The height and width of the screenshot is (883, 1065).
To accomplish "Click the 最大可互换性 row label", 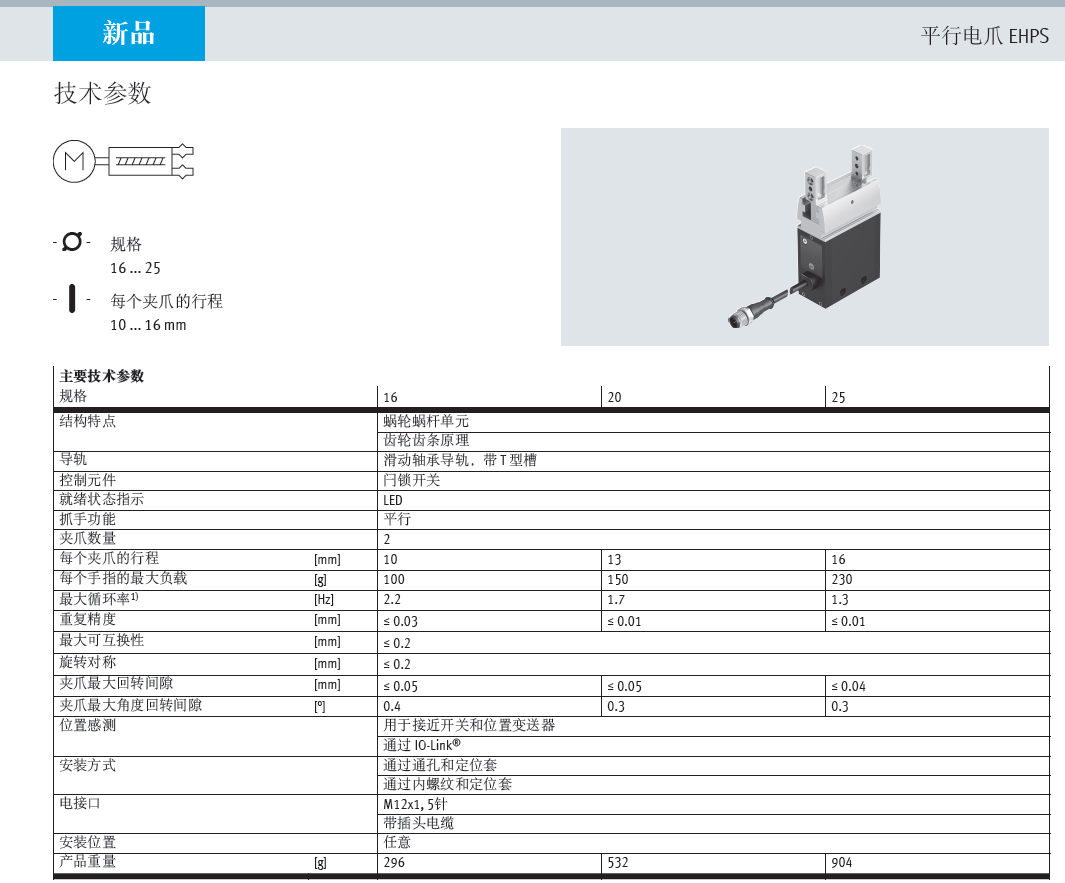I will tap(102, 640).
